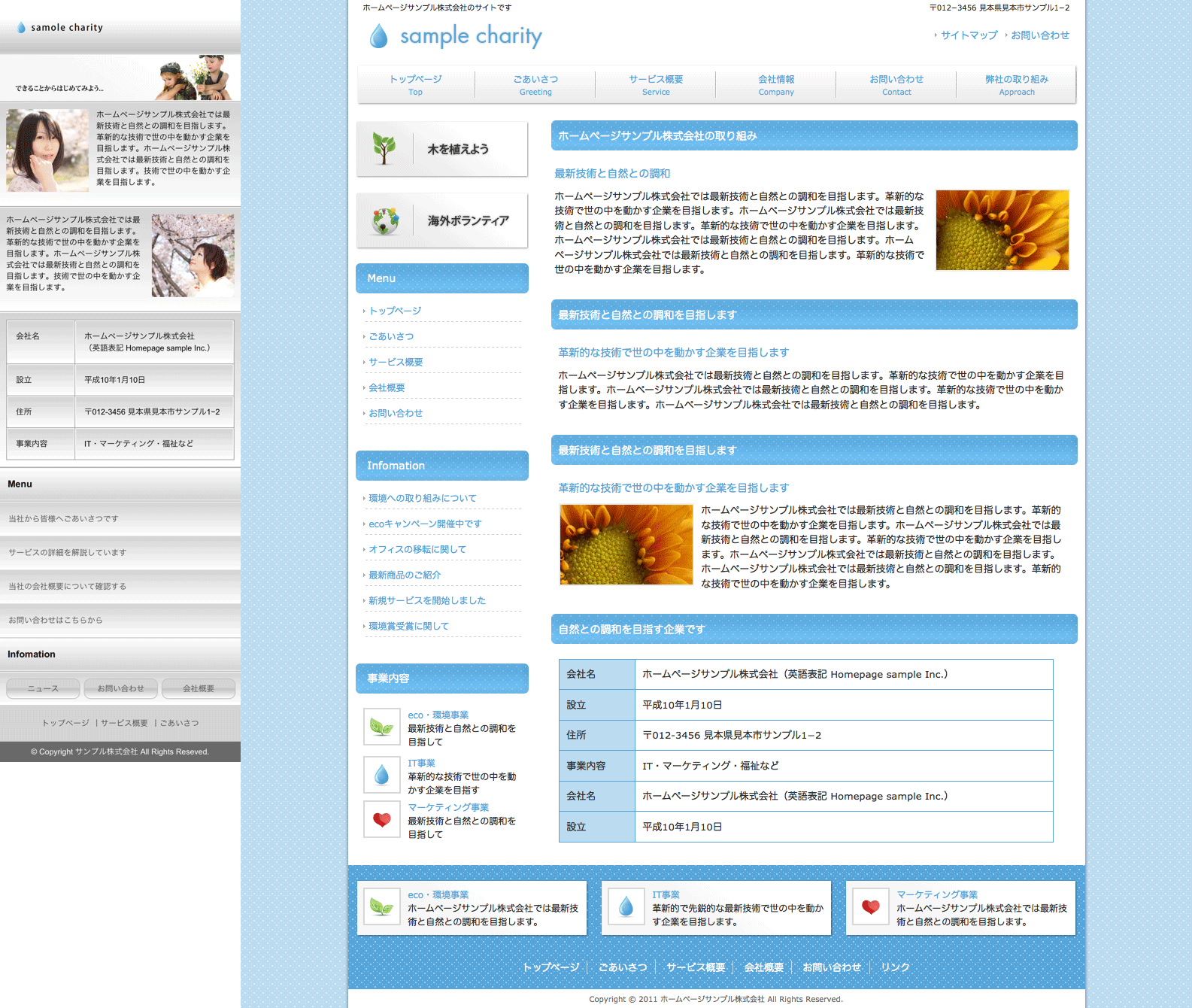The height and width of the screenshot is (1008, 1192).
Task: Click the サイトマップ link in the header
Action: (x=969, y=35)
